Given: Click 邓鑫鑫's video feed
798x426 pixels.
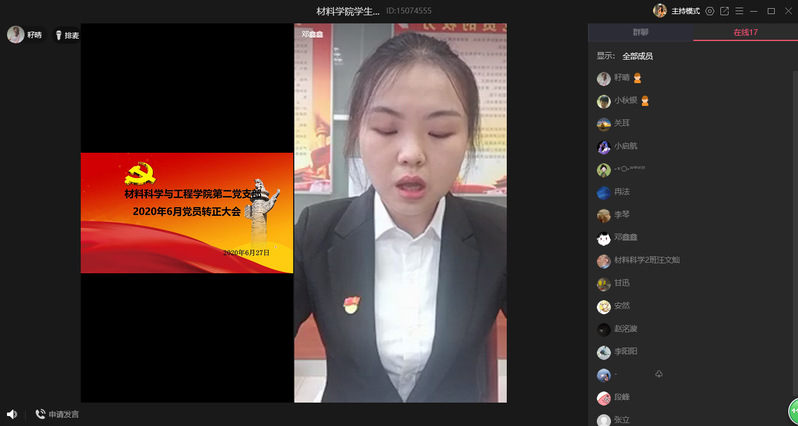Looking at the screenshot, I should [x=400, y=212].
